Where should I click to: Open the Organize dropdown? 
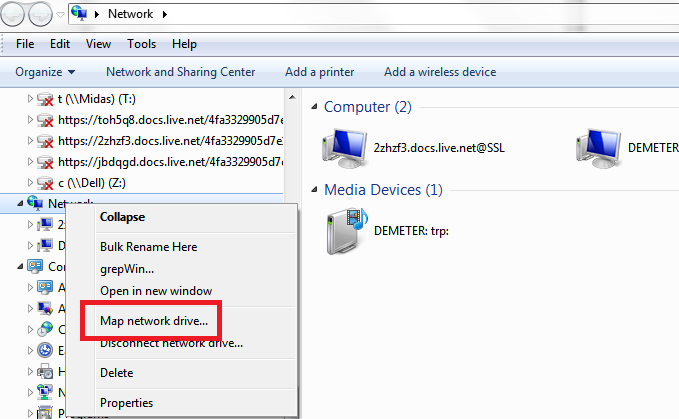tap(45, 72)
